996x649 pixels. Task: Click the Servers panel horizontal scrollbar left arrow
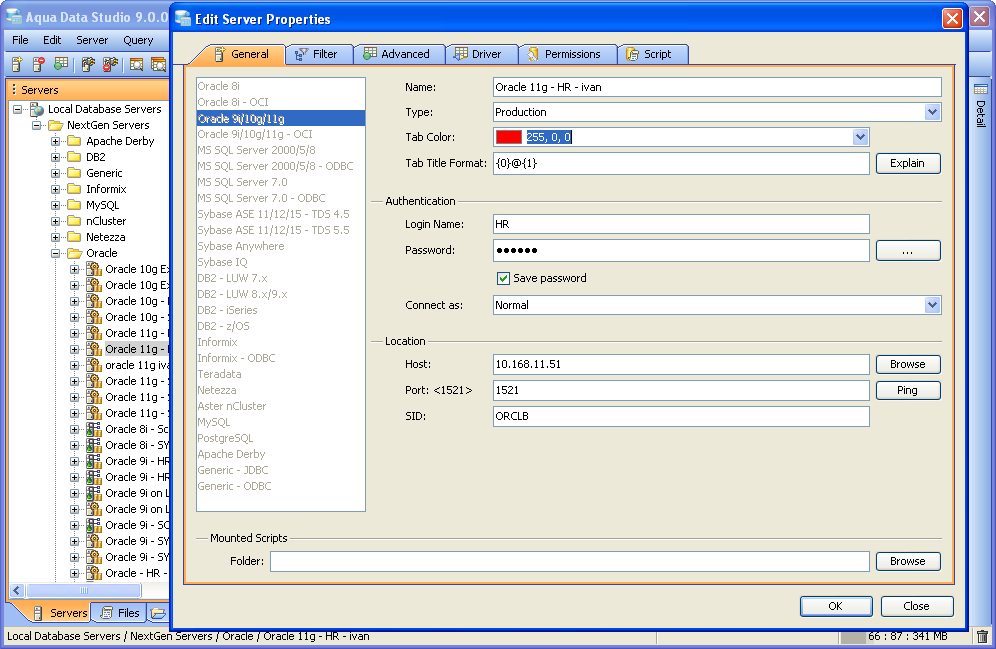point(17,591)
